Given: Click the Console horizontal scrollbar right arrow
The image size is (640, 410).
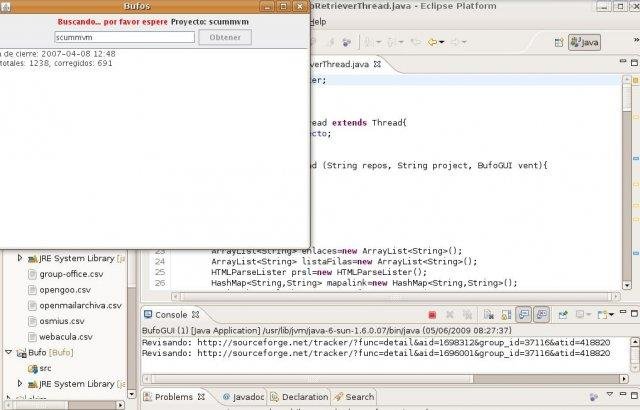Looking at the screenshot, I should (624, 379).
